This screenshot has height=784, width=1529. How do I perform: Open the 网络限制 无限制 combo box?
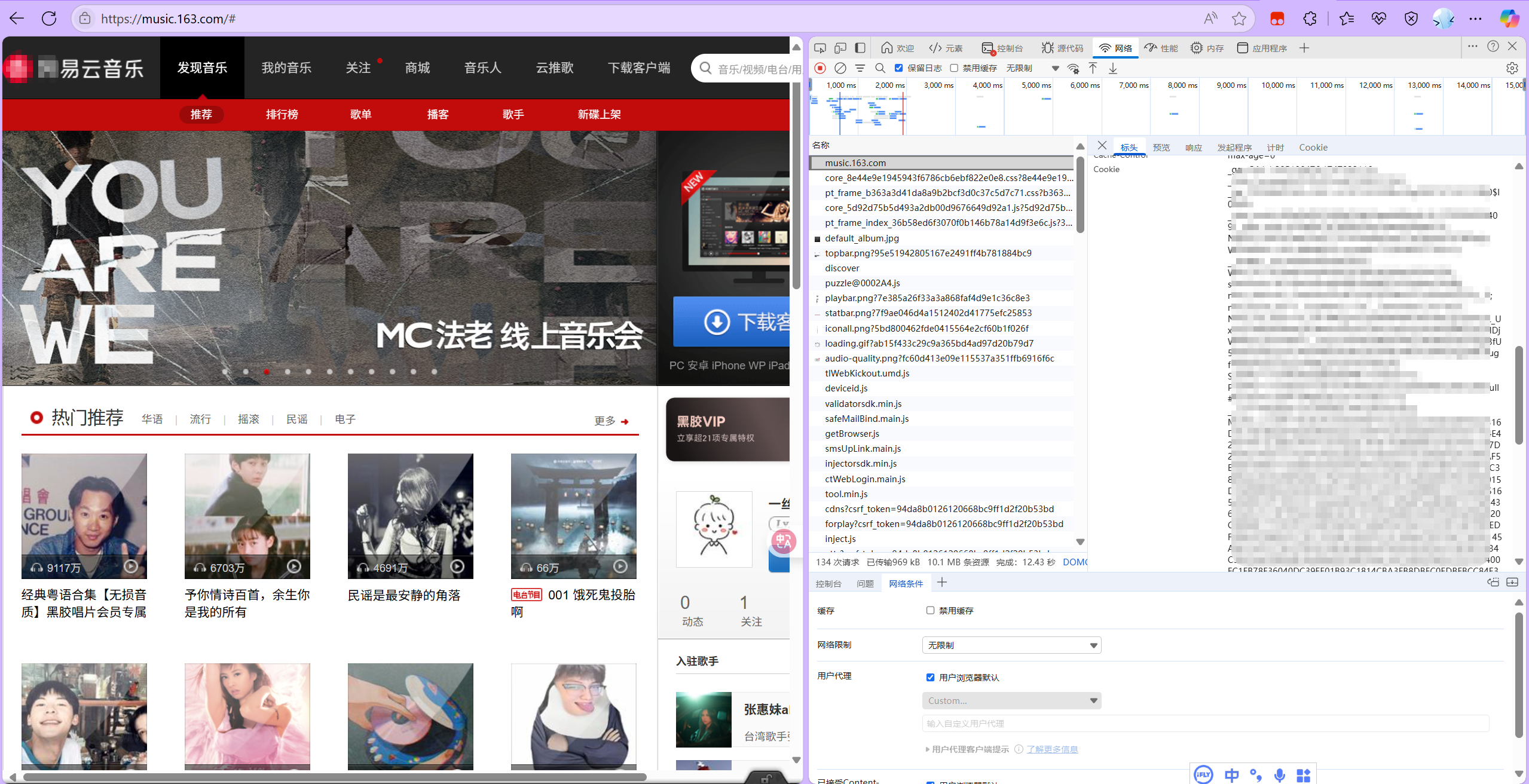[x=1011, y=645]
